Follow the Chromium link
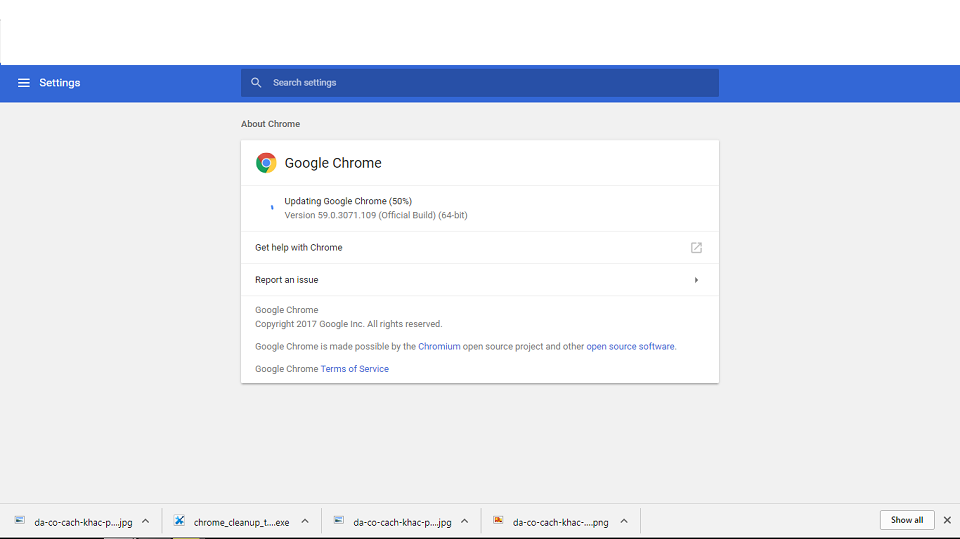The image size is (960, 539). coord(439,347)
